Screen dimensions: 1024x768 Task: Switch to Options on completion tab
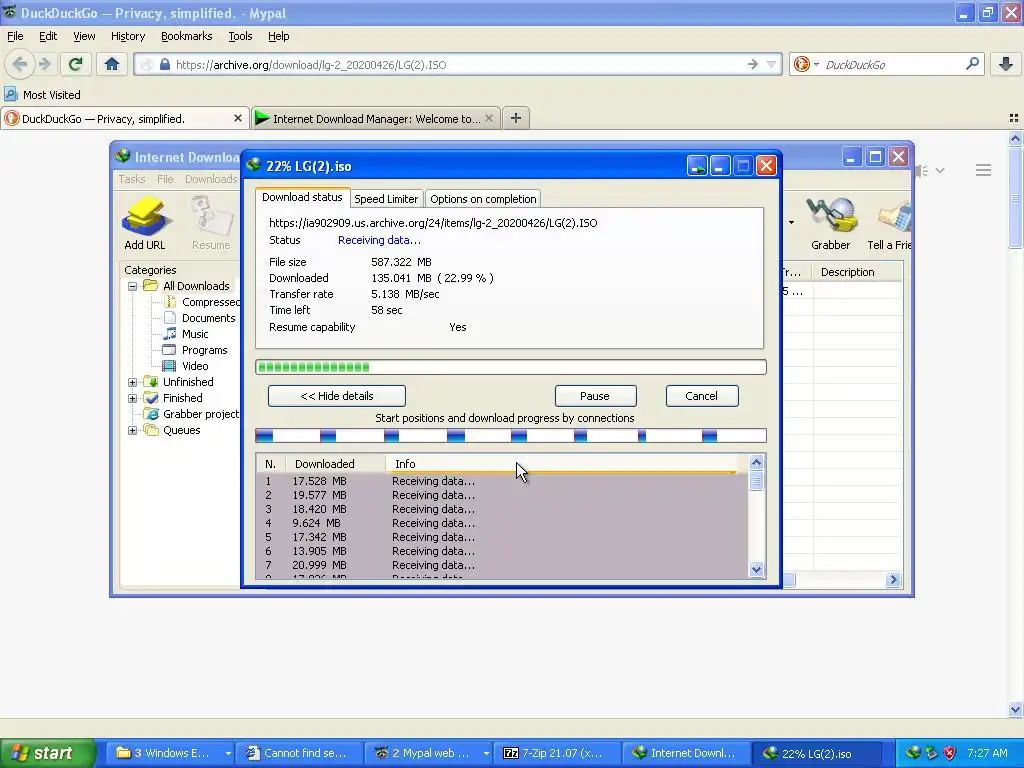(x=483, y=199)
